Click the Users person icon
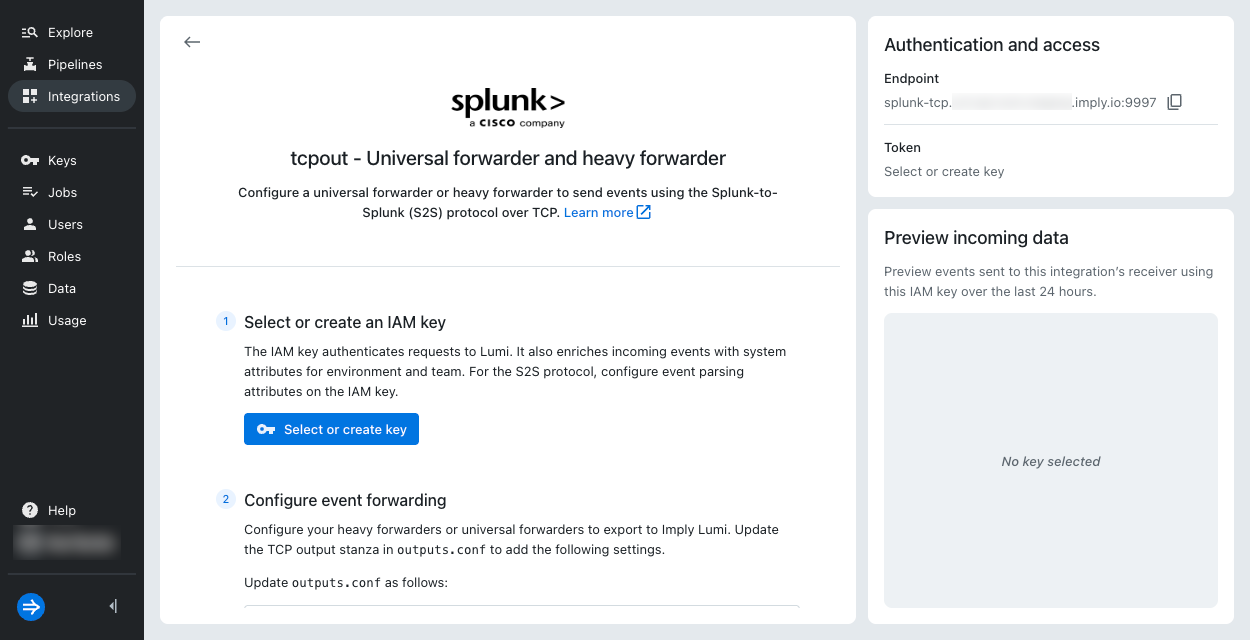 pyautogui.click(x=30, y=224)
